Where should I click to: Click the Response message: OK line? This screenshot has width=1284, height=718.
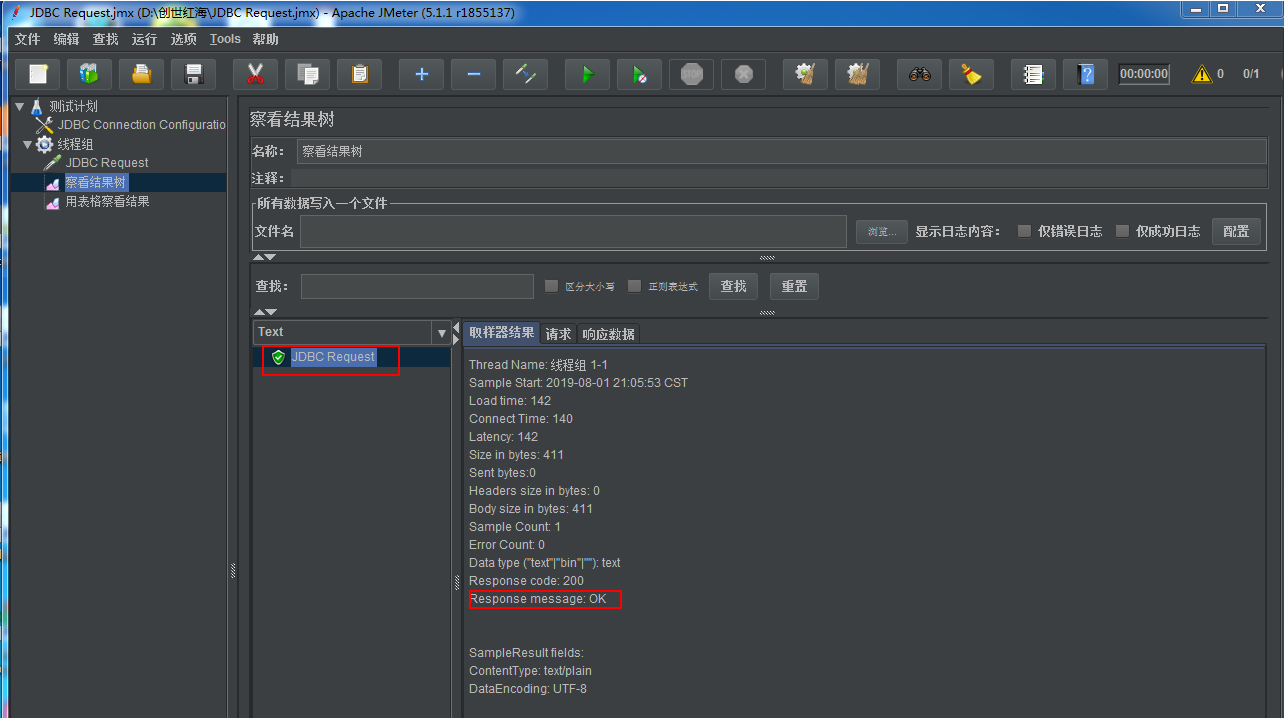click(538, 599)
